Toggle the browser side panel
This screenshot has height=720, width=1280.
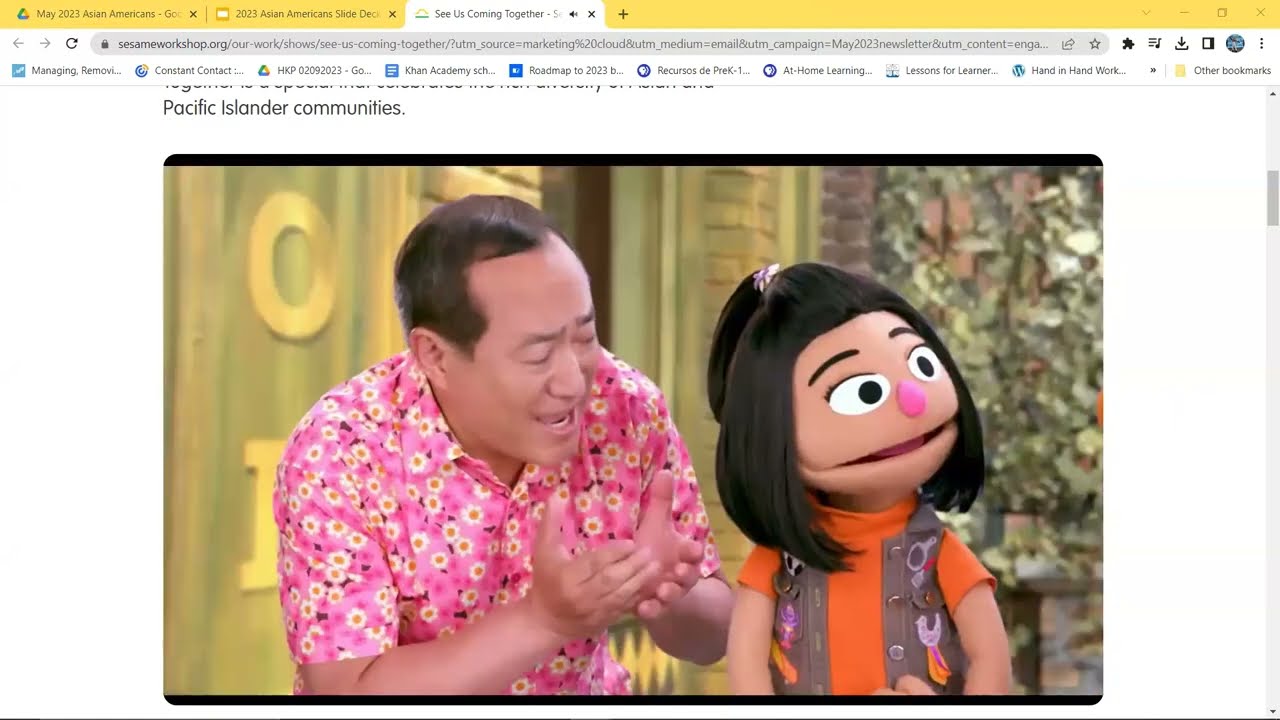(x=1208, y=44)
